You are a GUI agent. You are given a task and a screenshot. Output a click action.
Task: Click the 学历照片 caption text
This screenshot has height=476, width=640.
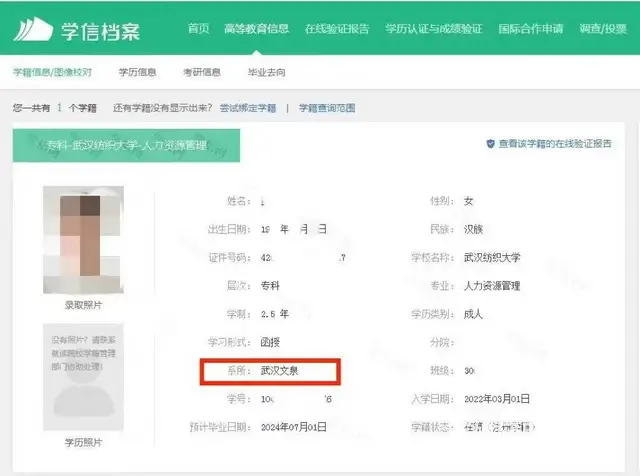83,443
